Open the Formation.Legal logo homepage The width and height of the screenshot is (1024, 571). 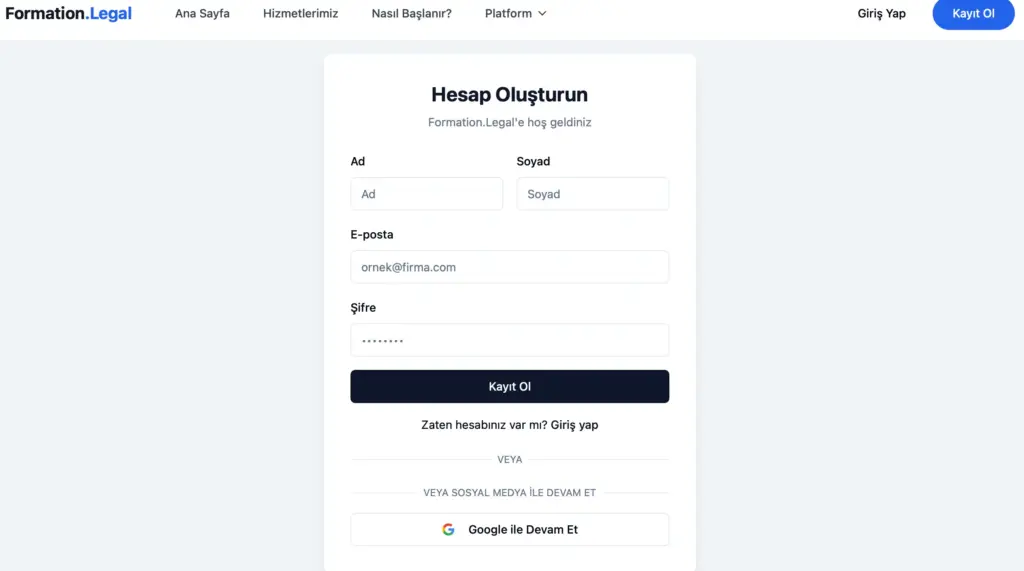(x=69, y=13)
